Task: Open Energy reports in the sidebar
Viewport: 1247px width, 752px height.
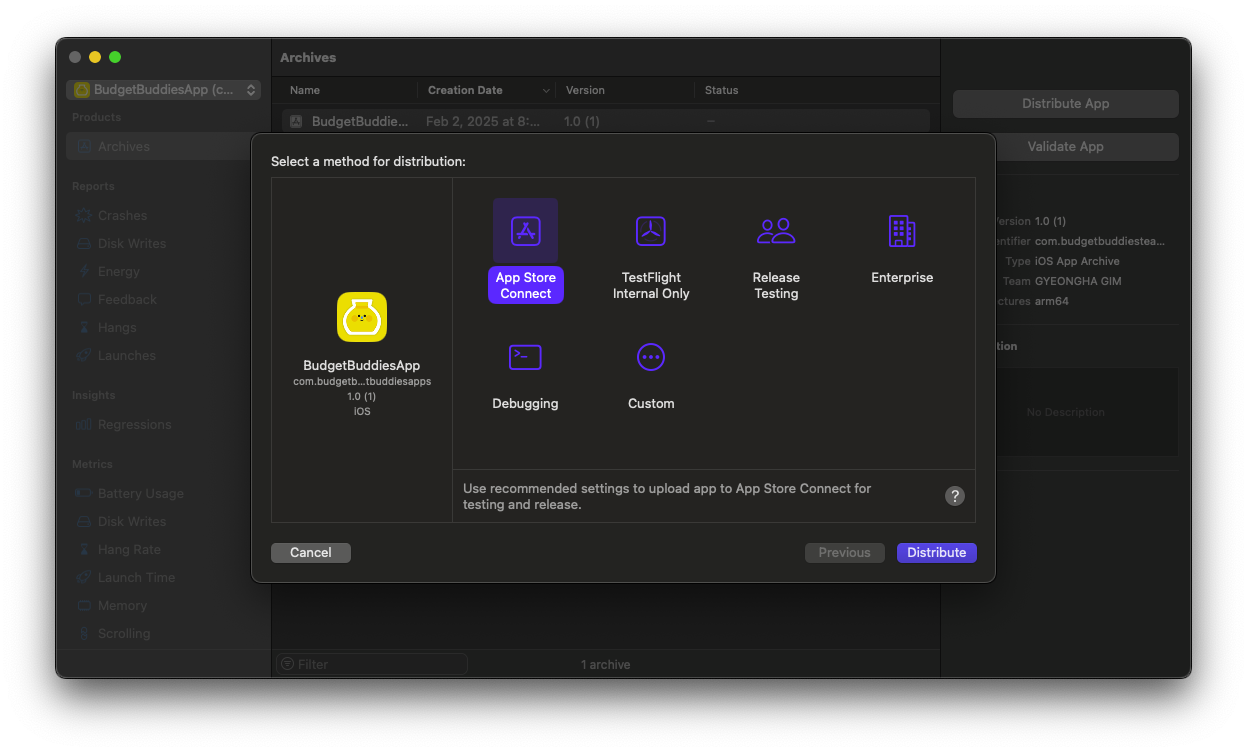Action: (x=119, y=272)
